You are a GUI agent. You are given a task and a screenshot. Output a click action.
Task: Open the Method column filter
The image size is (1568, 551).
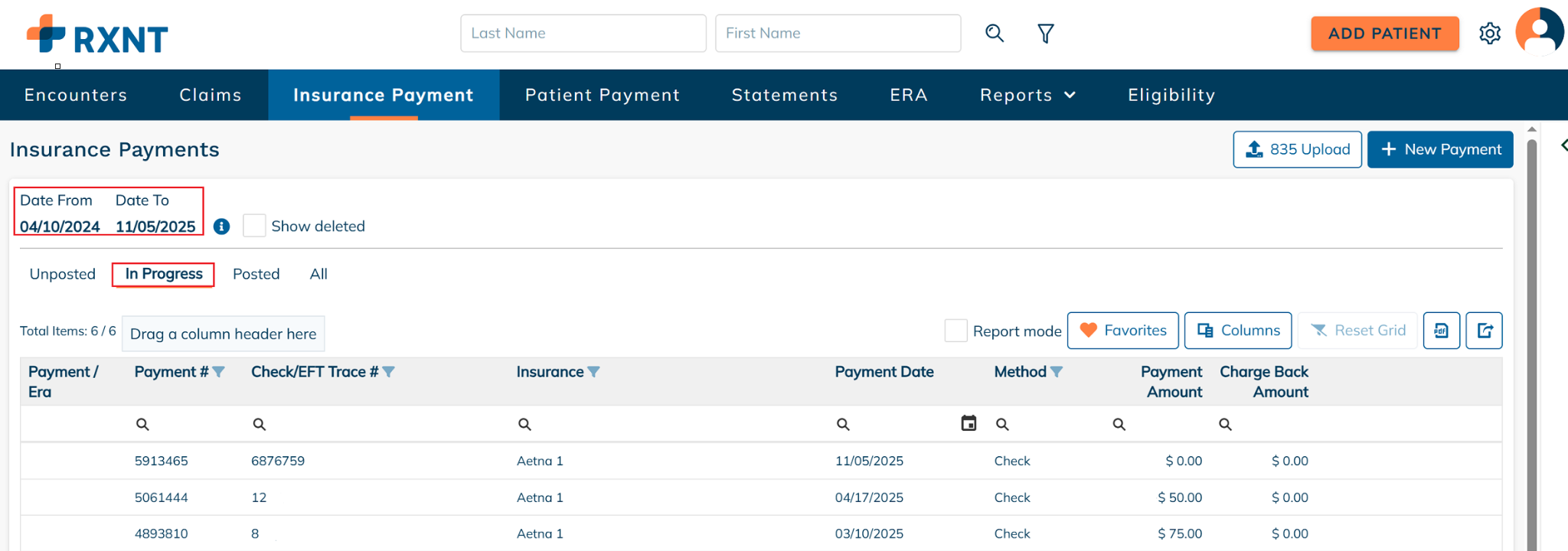[x=1057, y=372]
